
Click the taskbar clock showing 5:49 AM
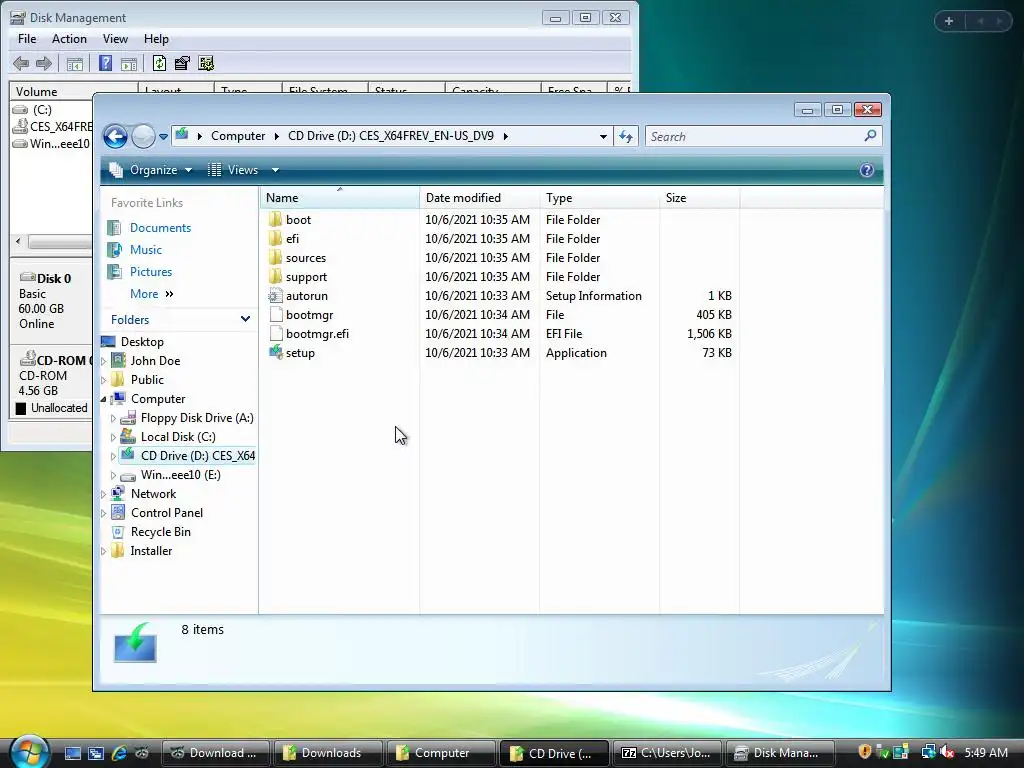(985, 752)
